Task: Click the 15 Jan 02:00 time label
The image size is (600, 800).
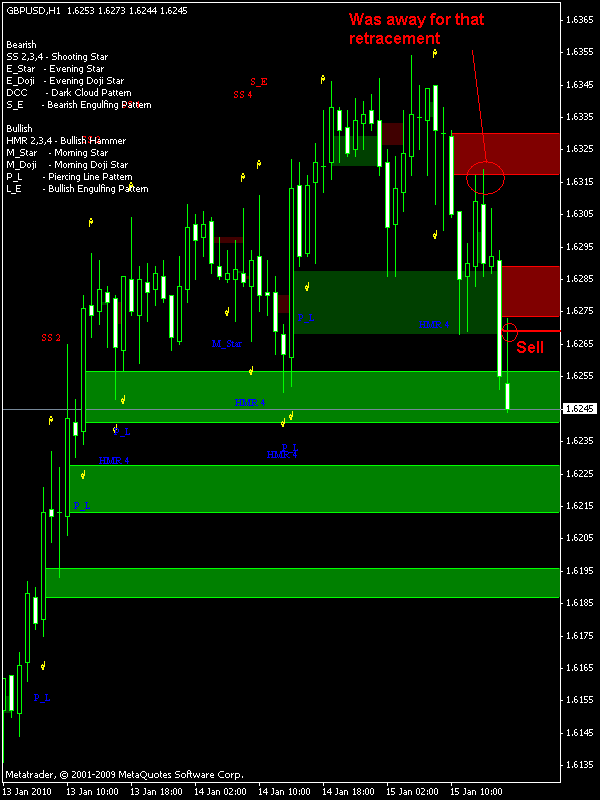Action: [413, 791]
